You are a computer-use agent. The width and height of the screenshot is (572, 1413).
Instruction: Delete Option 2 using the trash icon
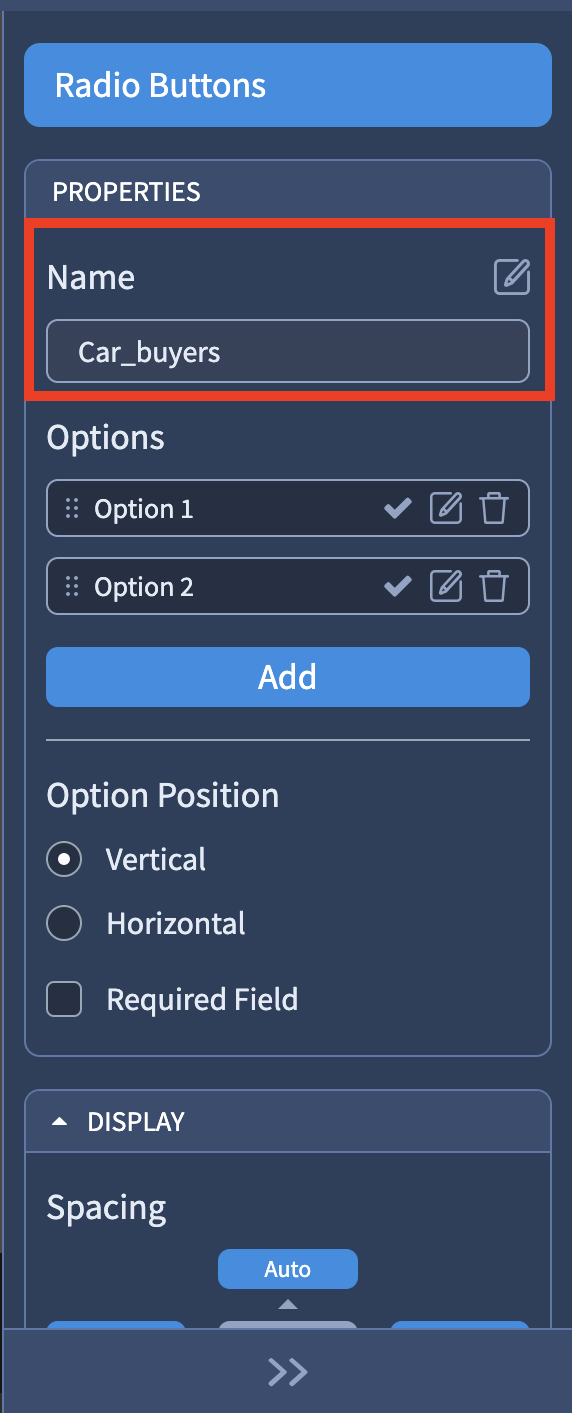pos(494,586)
